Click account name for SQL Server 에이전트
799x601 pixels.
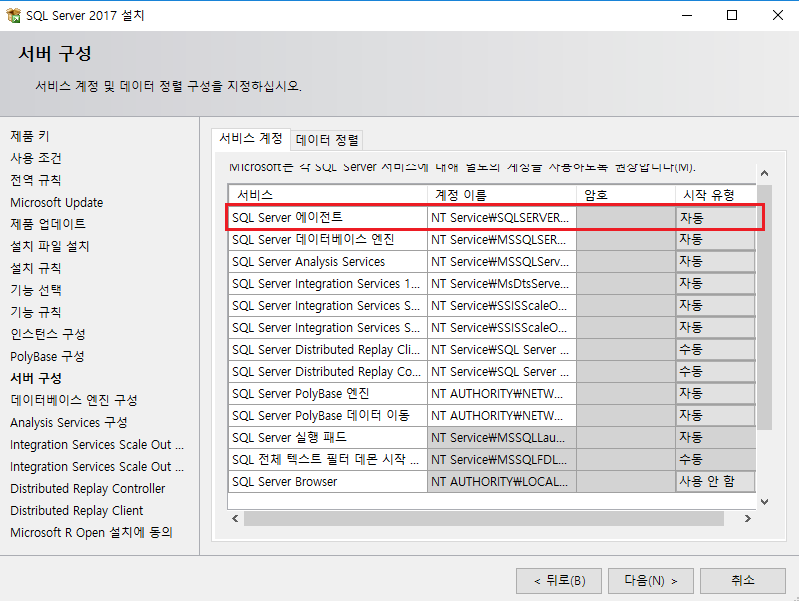point(501,218)
